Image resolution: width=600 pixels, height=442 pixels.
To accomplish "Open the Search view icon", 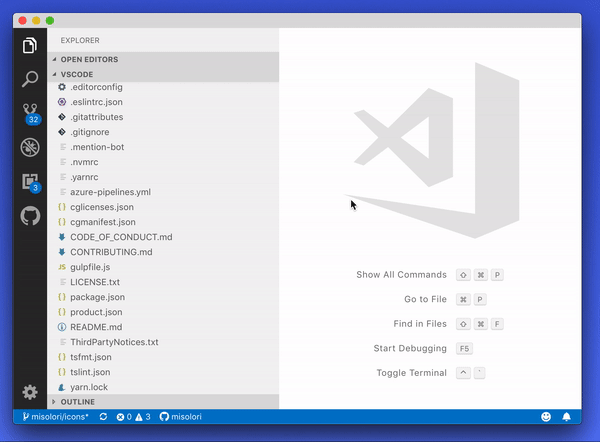I will click(30, 79).
